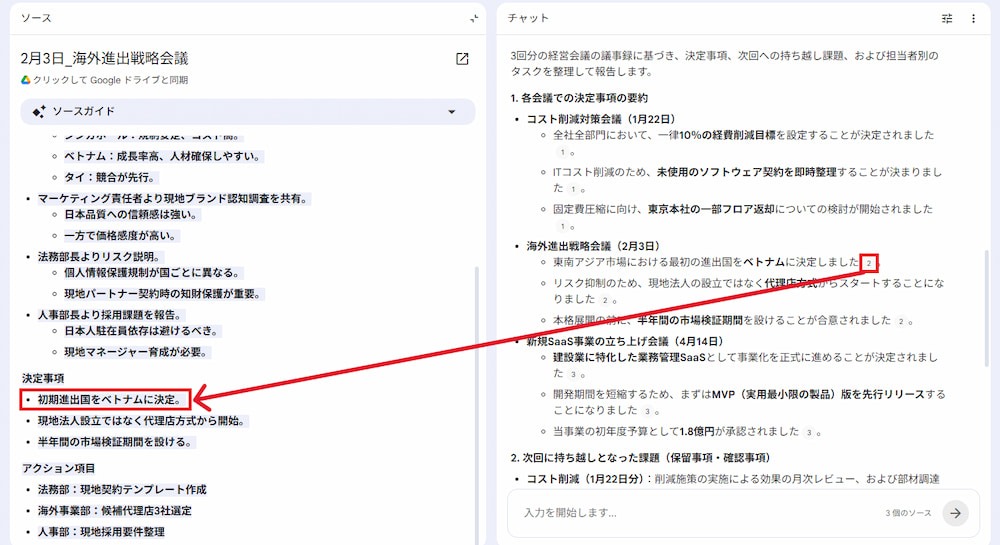Open citation 2 after ベトナムに決定しました
The image size is (1000, 545).
(869, 263)
